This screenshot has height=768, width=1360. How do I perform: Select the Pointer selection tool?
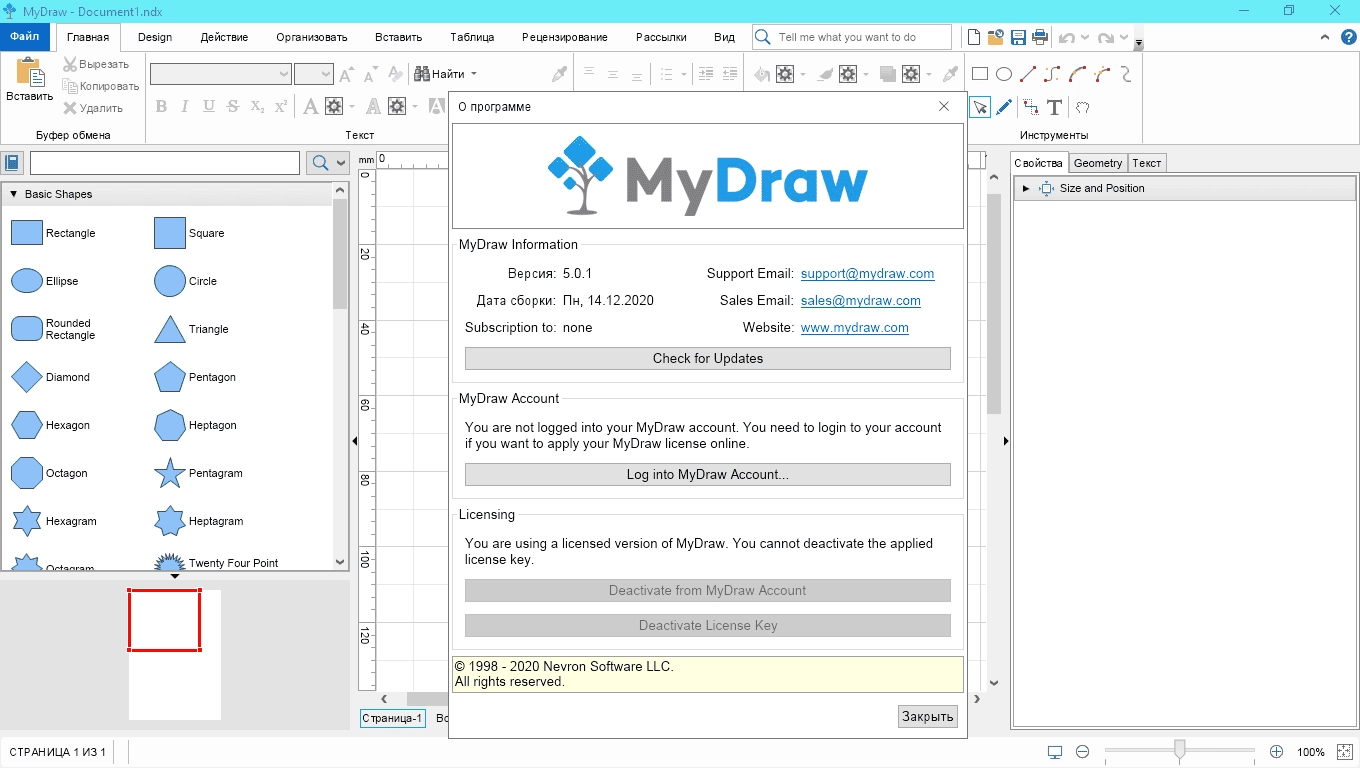point(980,107)
